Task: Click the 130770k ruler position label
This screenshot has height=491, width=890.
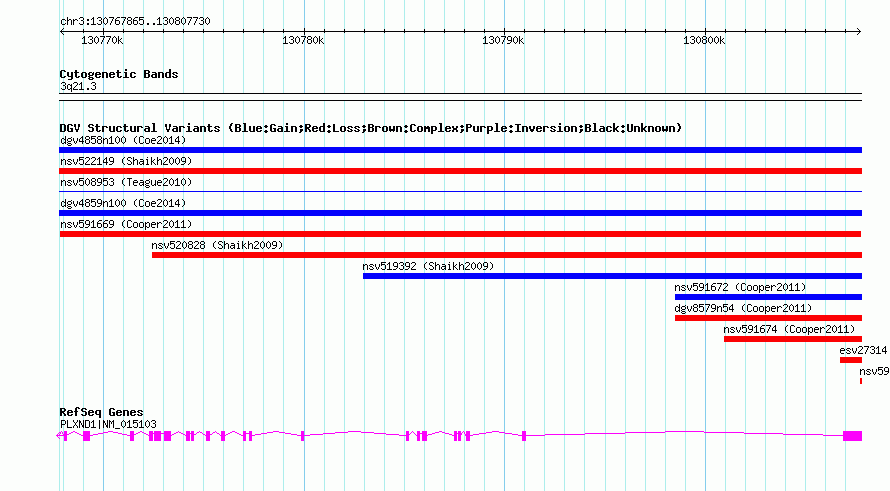Action: click(102, 40)
